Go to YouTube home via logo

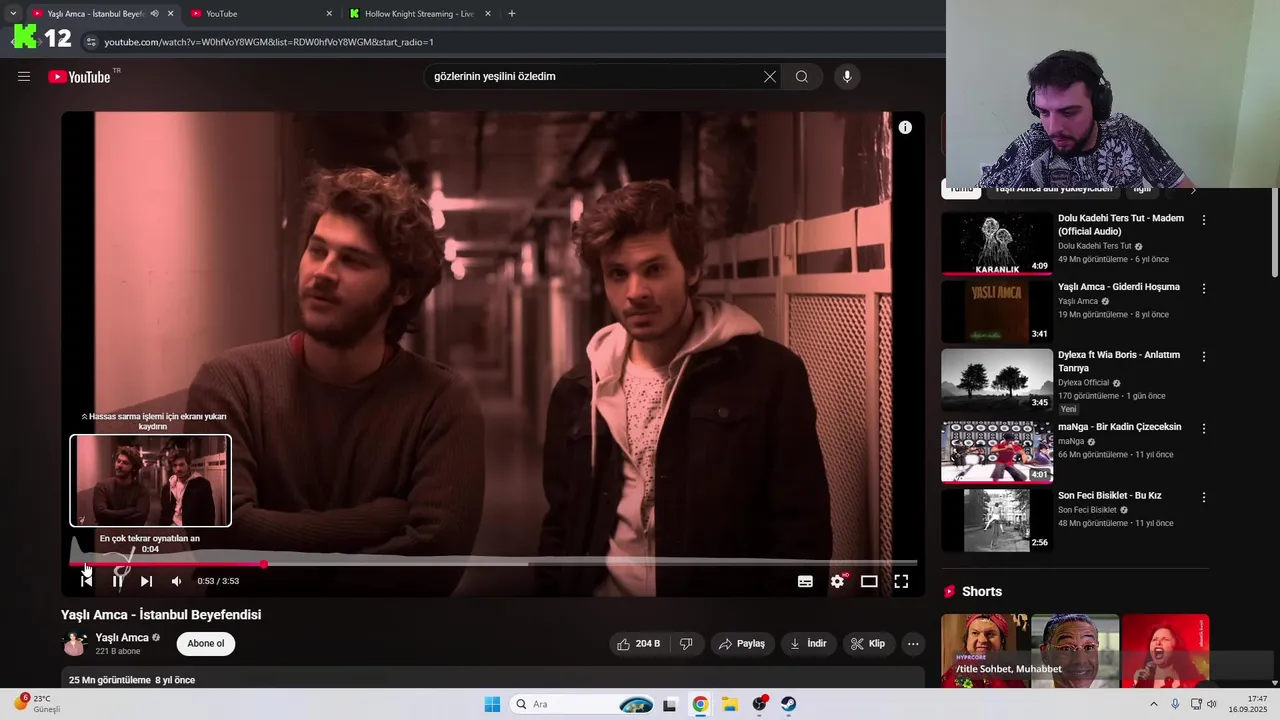[79, 77]
